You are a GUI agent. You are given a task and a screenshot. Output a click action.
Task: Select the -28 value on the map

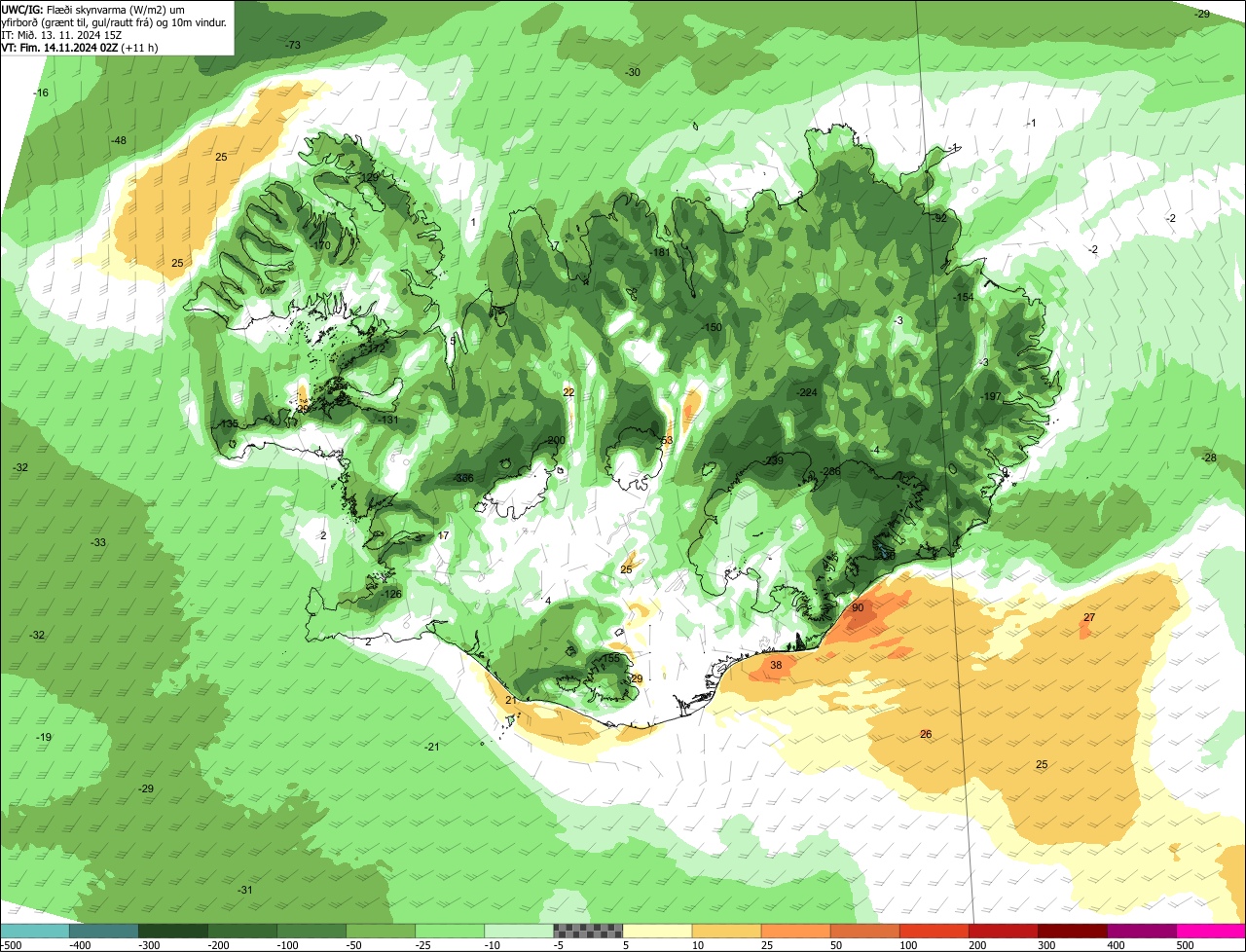coord(1209,458)
